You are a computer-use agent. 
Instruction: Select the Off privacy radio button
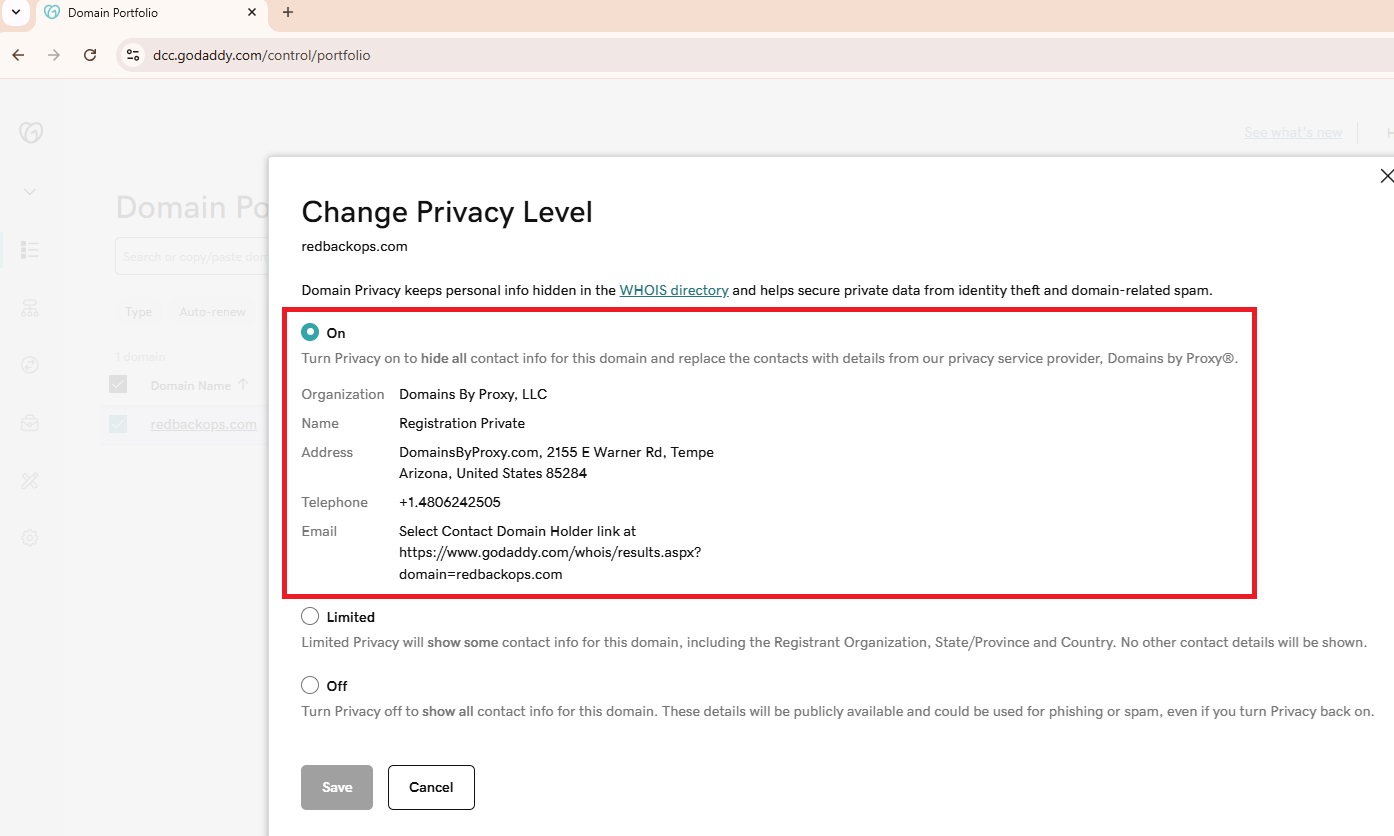coord(310,685)
